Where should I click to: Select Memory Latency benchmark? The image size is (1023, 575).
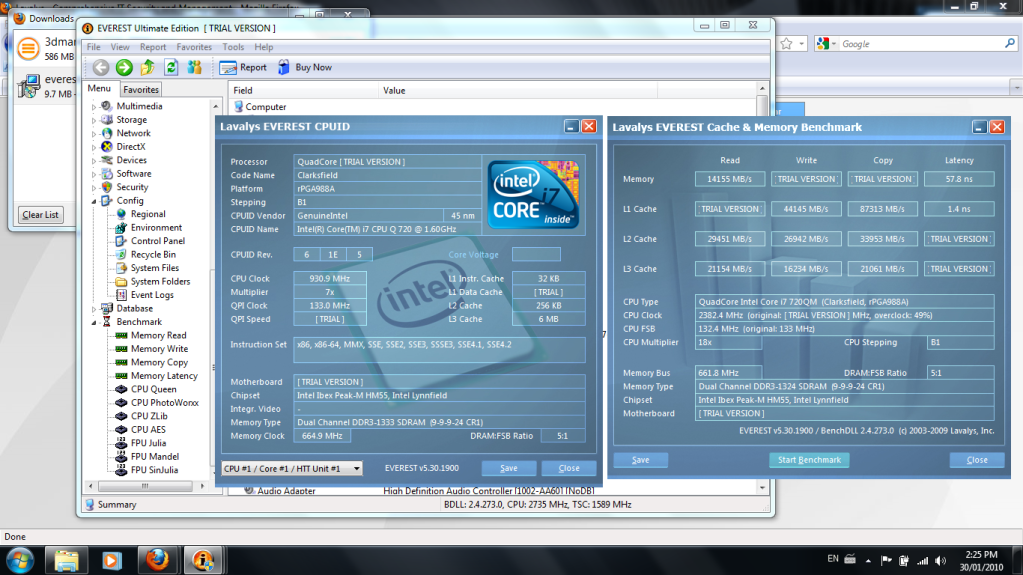pyautogui.click(x=164, y=376)
